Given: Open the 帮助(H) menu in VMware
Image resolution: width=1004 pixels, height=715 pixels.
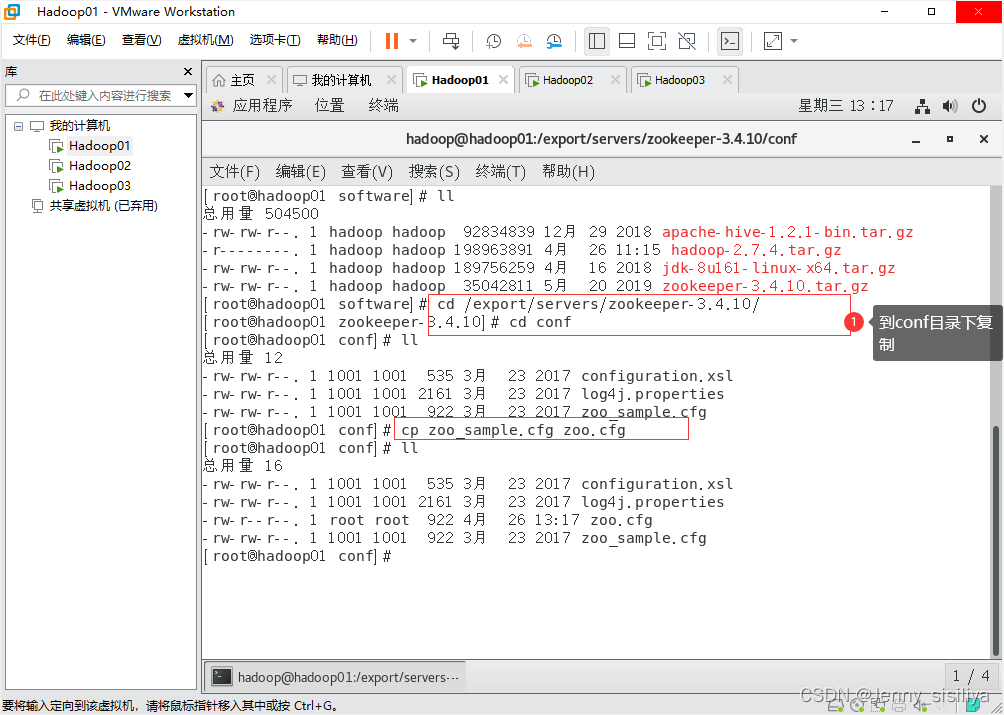Looking at the screenshot, I should (337, 40).
